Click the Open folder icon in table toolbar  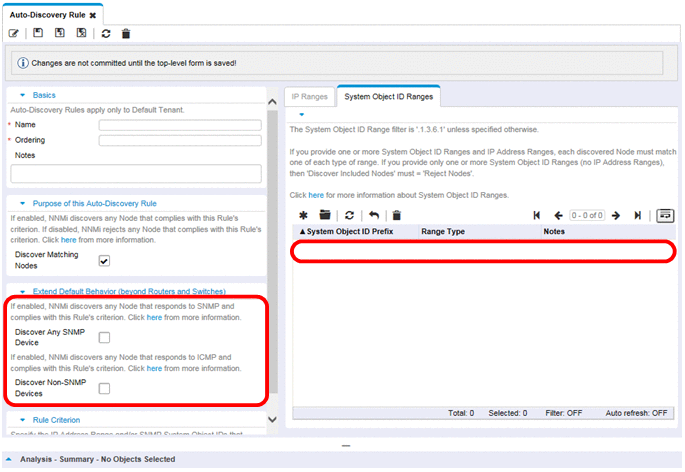tap(325, 215)
